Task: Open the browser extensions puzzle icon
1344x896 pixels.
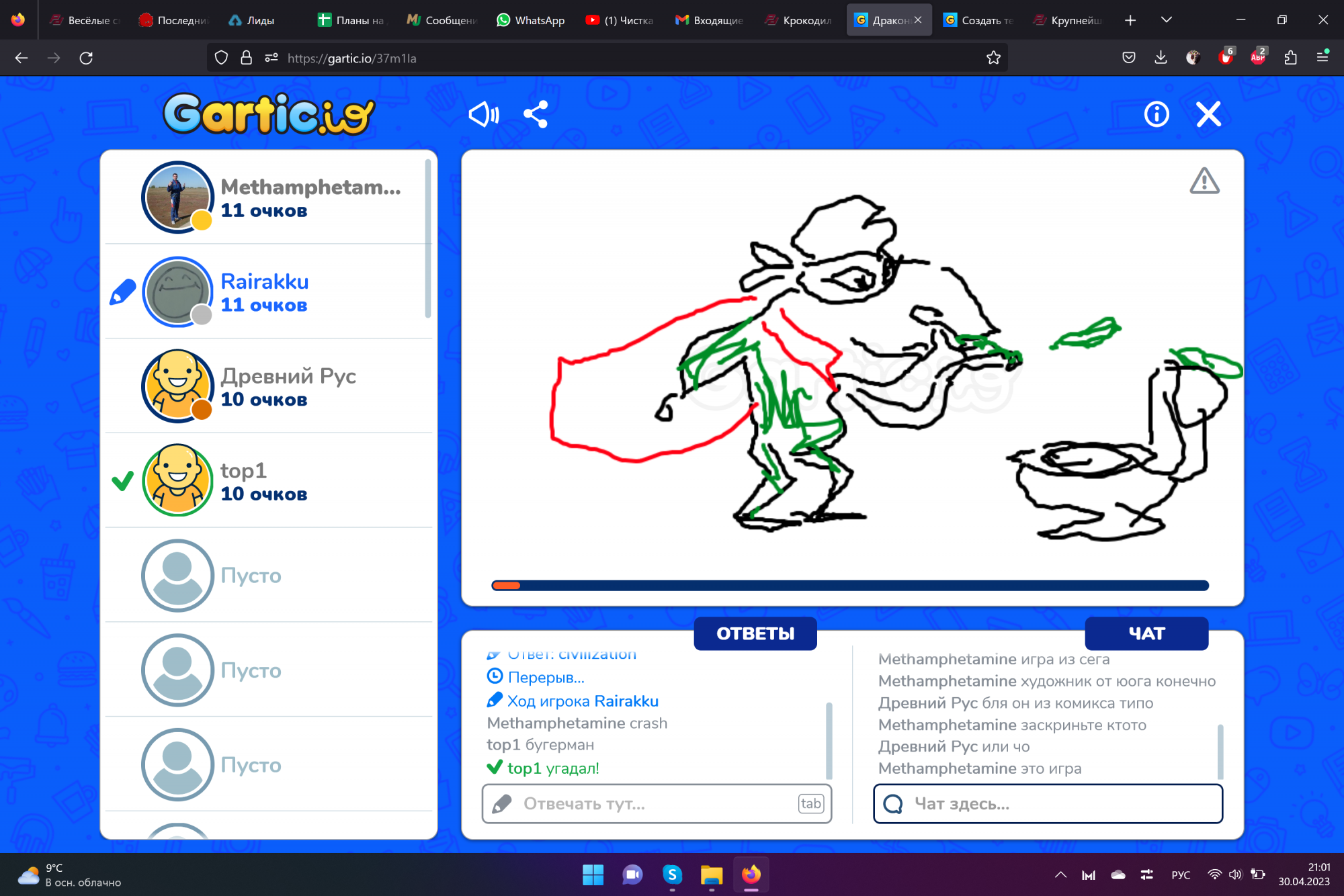Action: (1290, 58)
